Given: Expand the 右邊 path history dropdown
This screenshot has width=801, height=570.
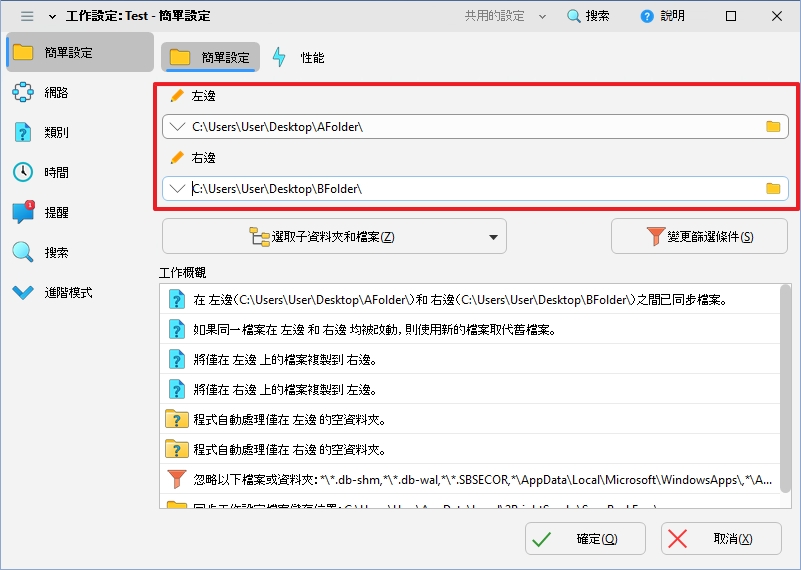Looking at the screenshot, I should [x=177, y=189].
